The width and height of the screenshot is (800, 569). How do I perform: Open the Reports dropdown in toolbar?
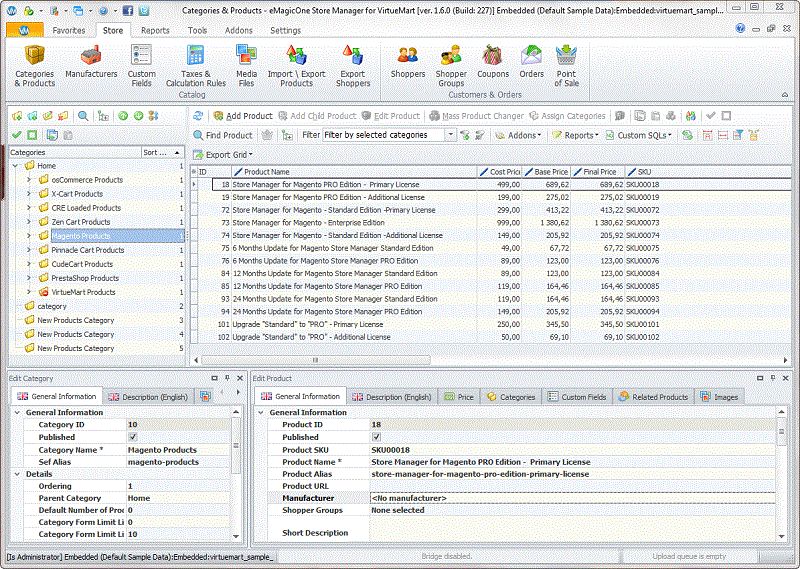click(x=576, y=135)
